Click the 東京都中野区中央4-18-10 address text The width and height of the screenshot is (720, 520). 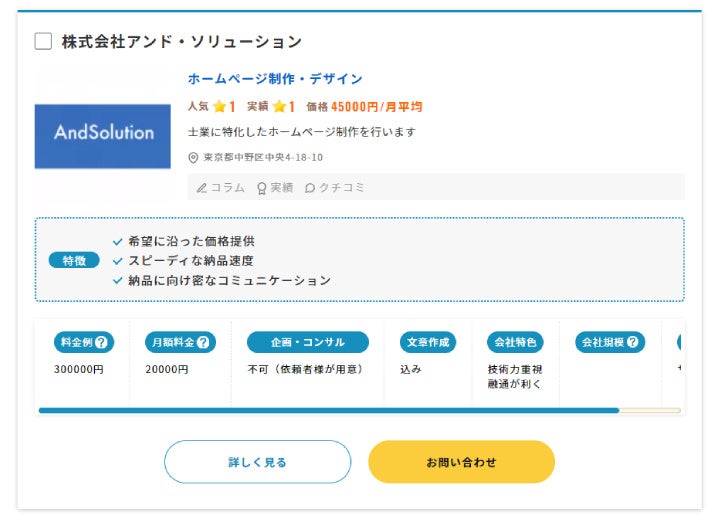tap(263, 158)
